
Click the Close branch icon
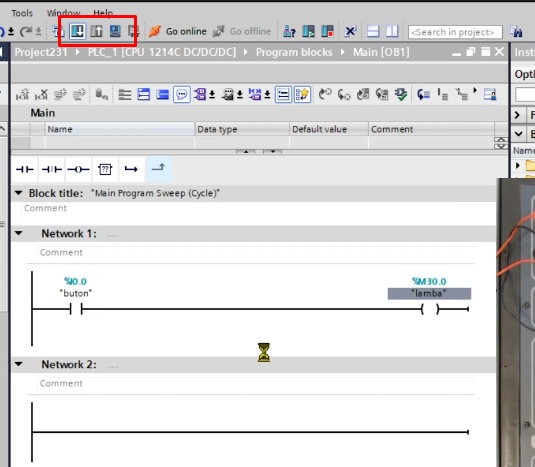coord(158,169)
